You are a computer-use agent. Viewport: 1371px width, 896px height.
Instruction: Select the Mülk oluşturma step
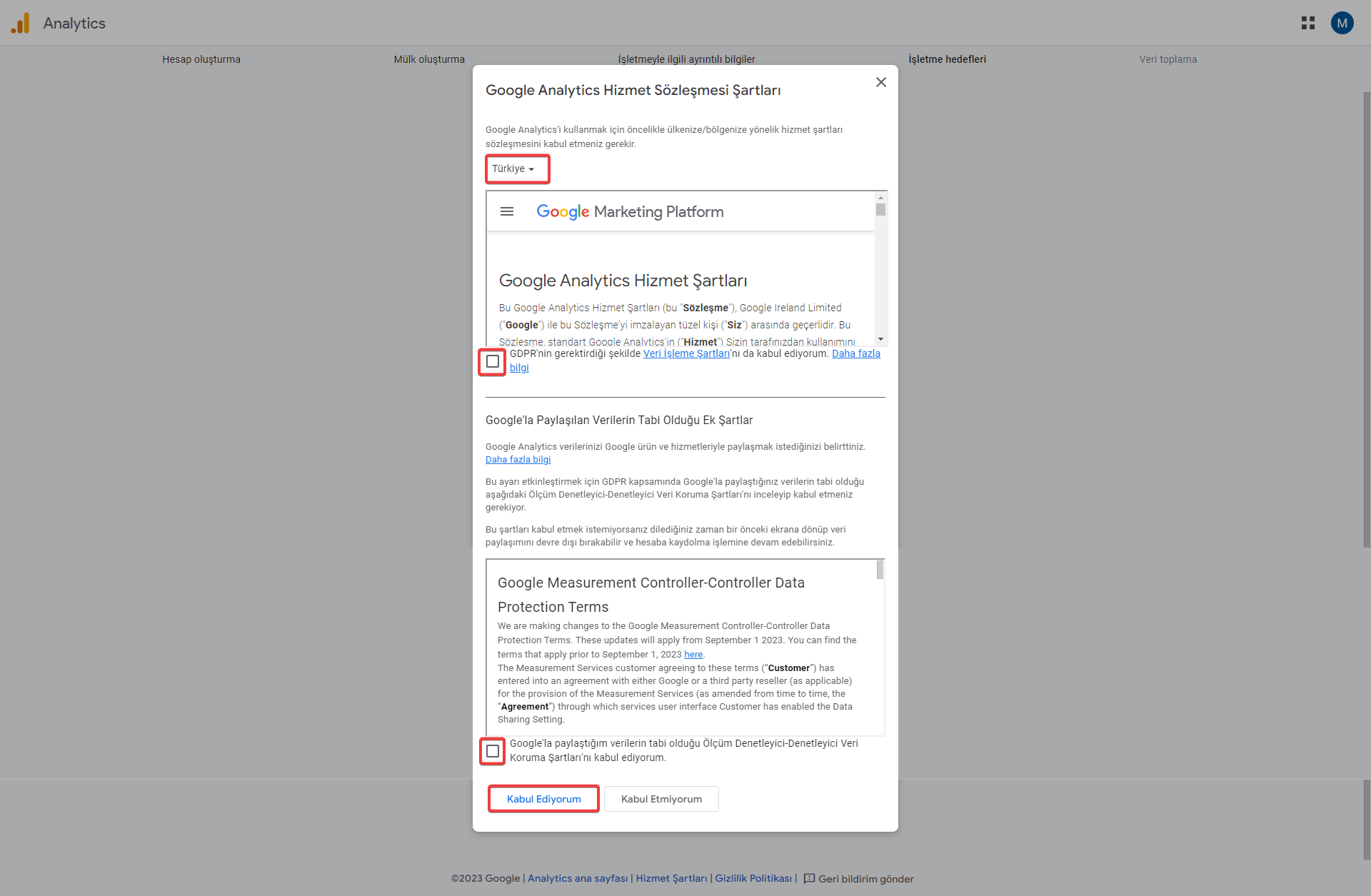pyautogui.click(x=429, y=59)
